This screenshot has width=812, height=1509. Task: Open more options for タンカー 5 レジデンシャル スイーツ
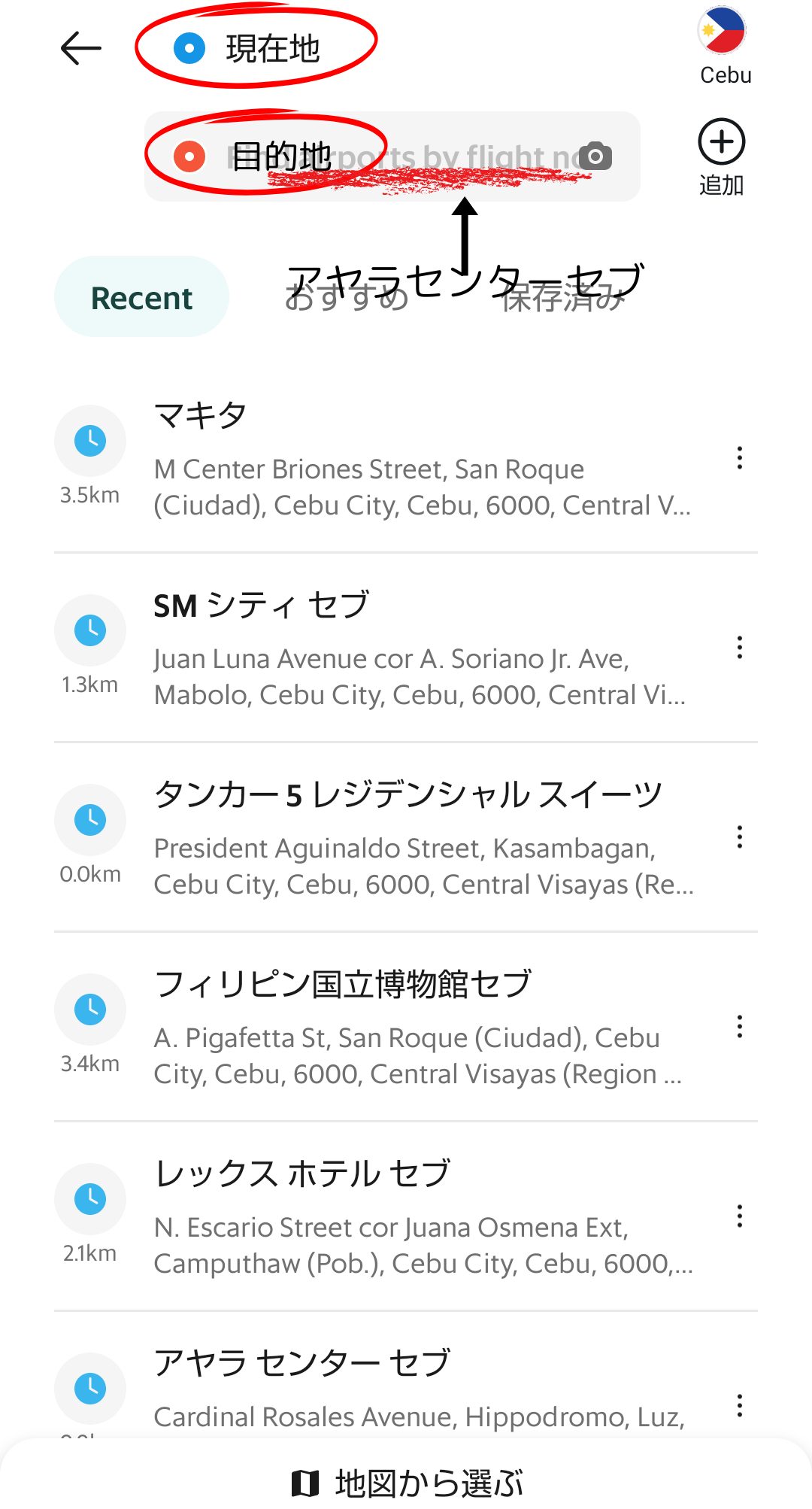click(740, 837)
